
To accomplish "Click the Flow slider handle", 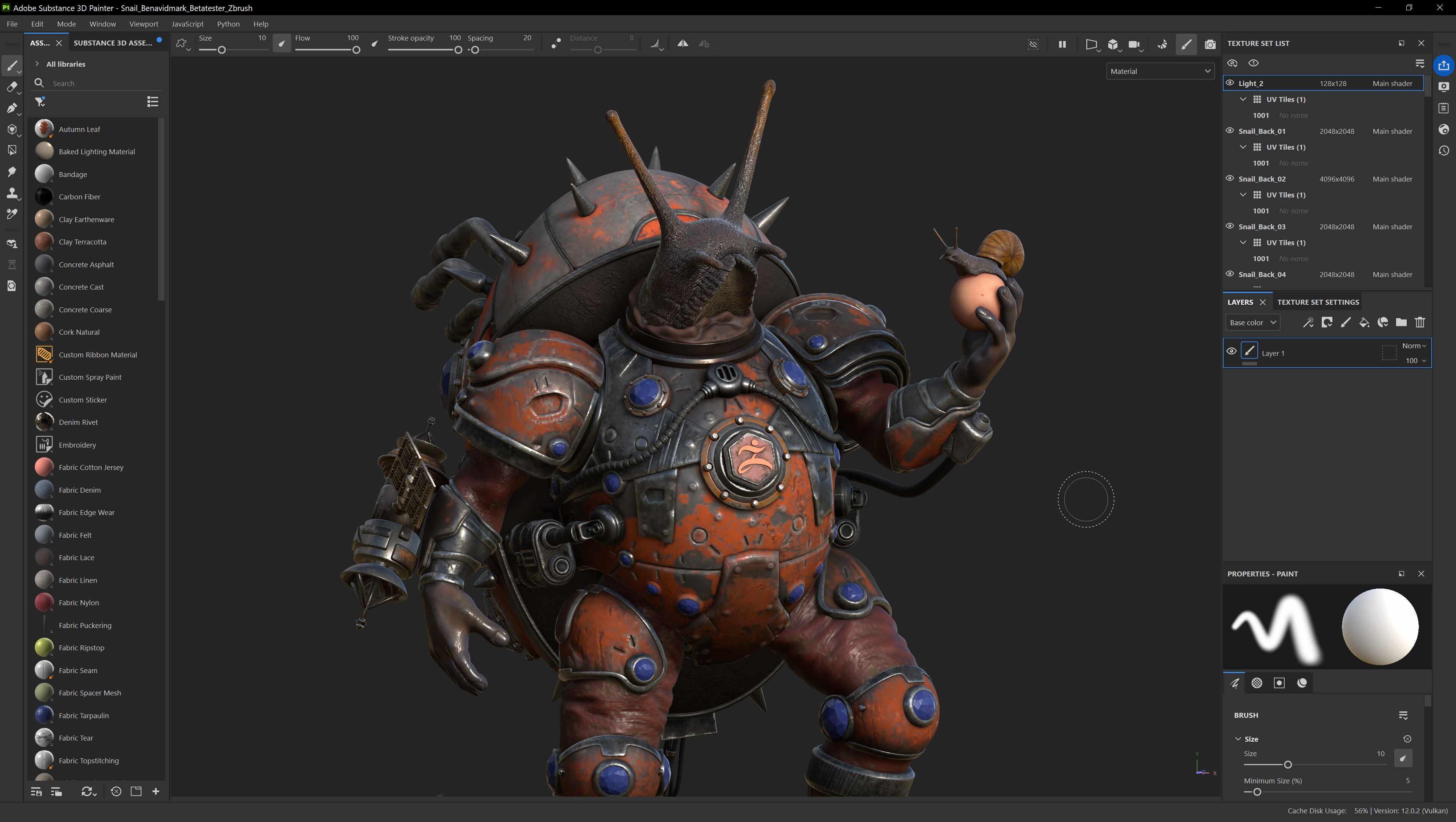I will (356, 50).
